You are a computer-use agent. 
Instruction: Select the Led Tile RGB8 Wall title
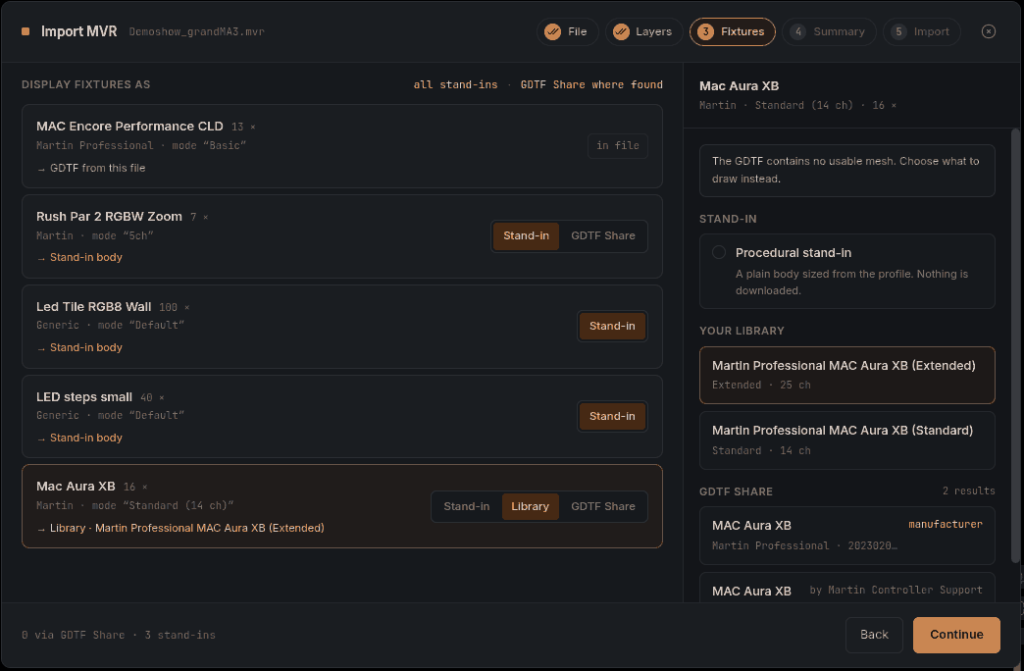[x=93, y=306]
